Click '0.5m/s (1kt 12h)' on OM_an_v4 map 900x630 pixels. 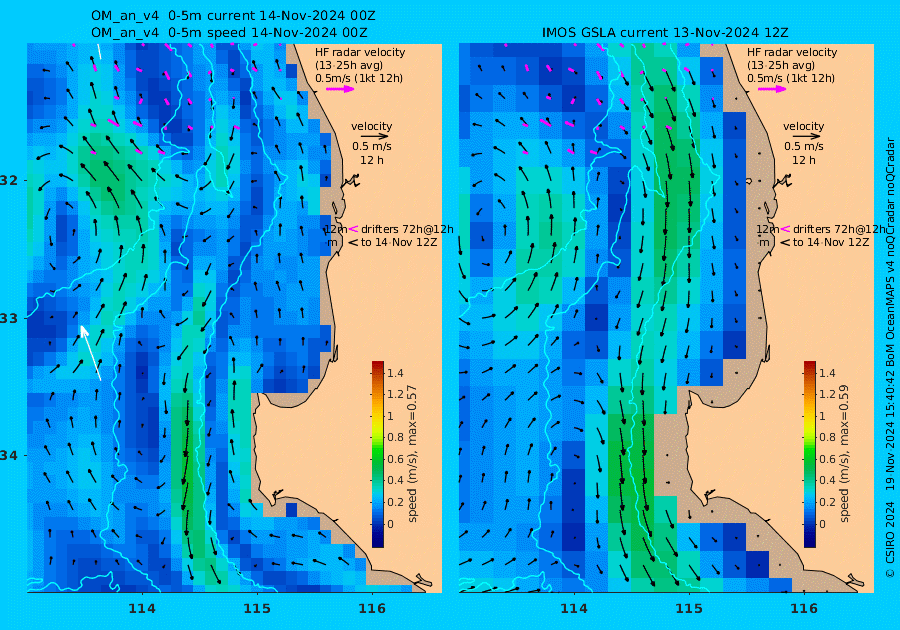359,78
